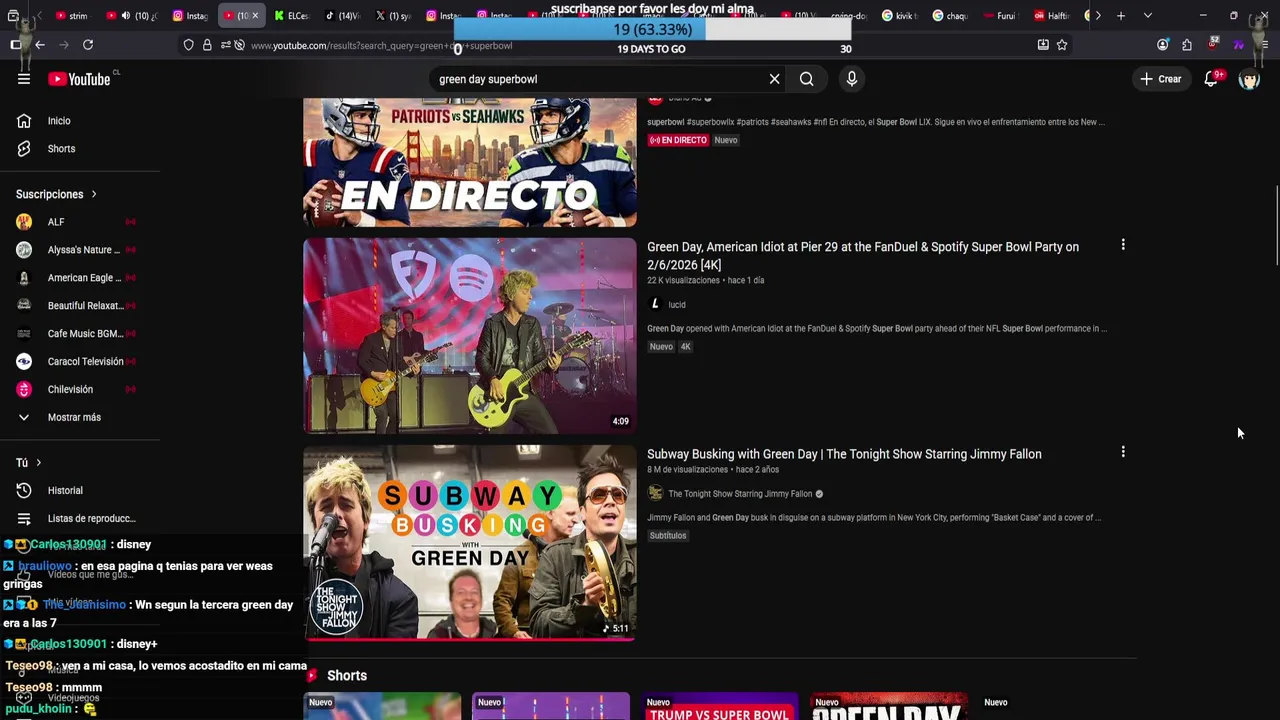Screen dimensions: 1280x720
Task: Open the account avatar menu
Action: tap(1249, 79)
